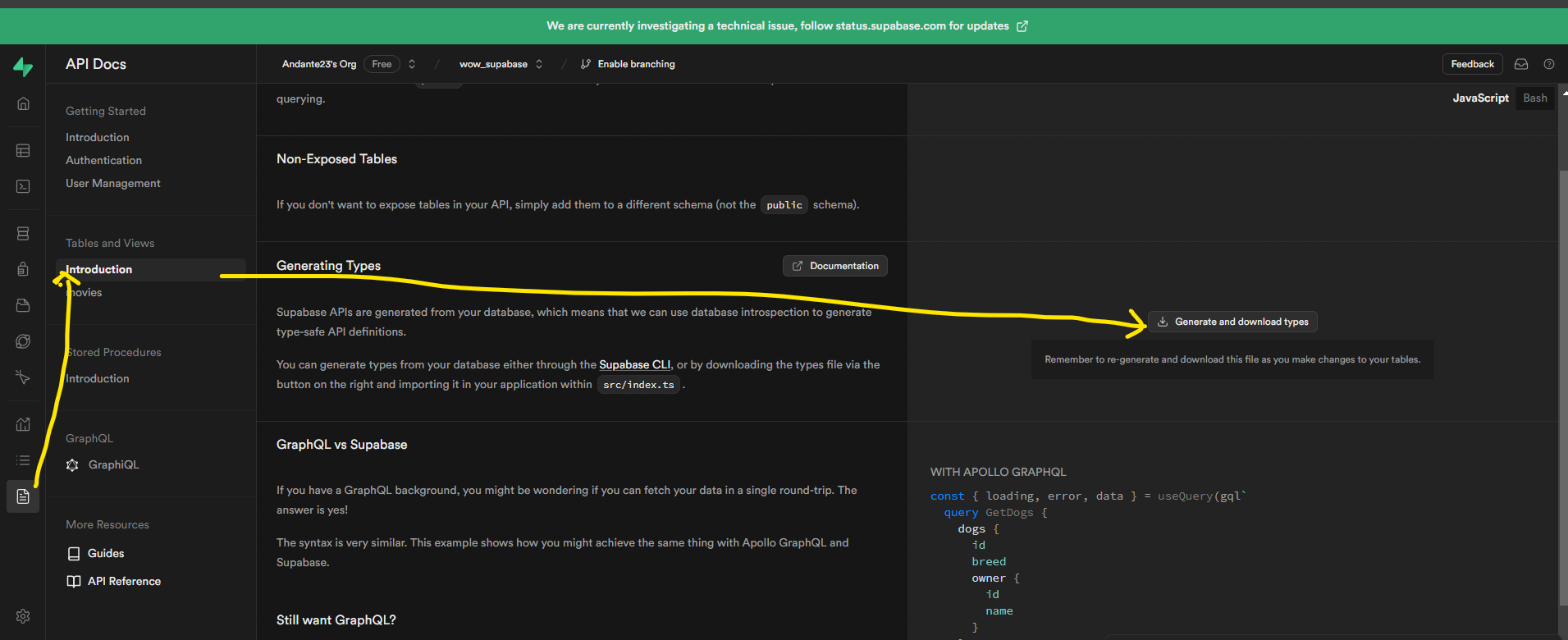This screenshot has width=1568, height=640.
Task: Open Guides under More Resources
Action: 106,553
